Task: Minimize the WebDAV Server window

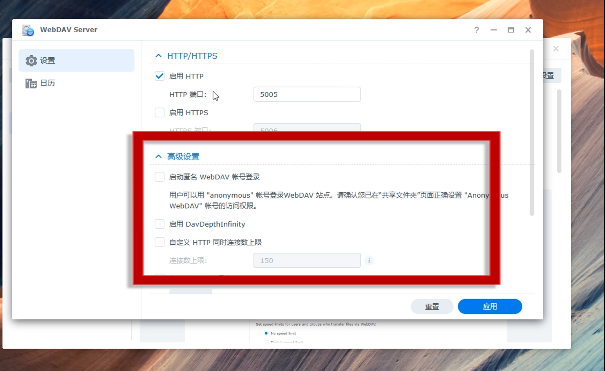Action: (x=493, y=30)
